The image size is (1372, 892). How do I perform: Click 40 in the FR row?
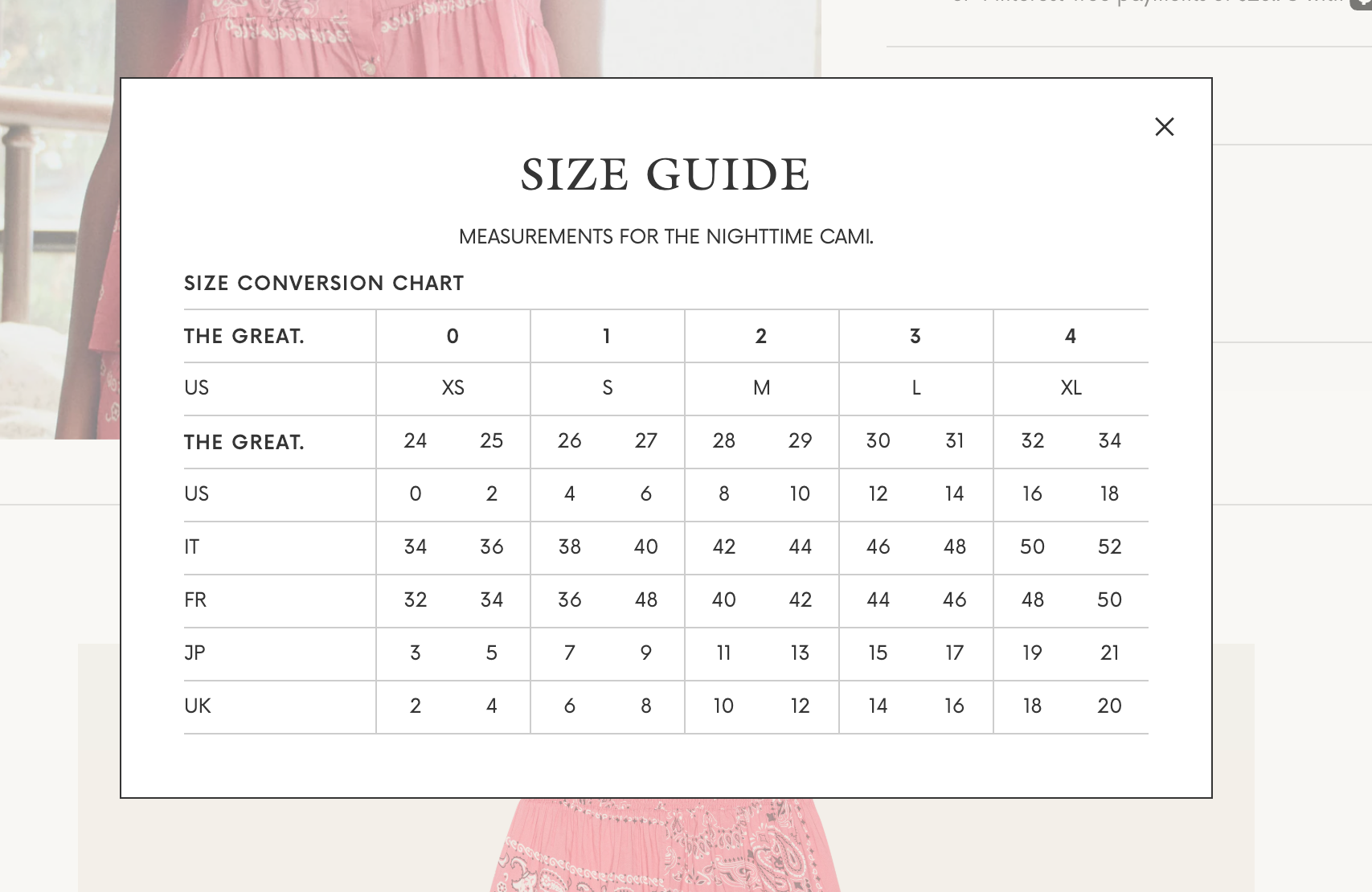(723, 599)
